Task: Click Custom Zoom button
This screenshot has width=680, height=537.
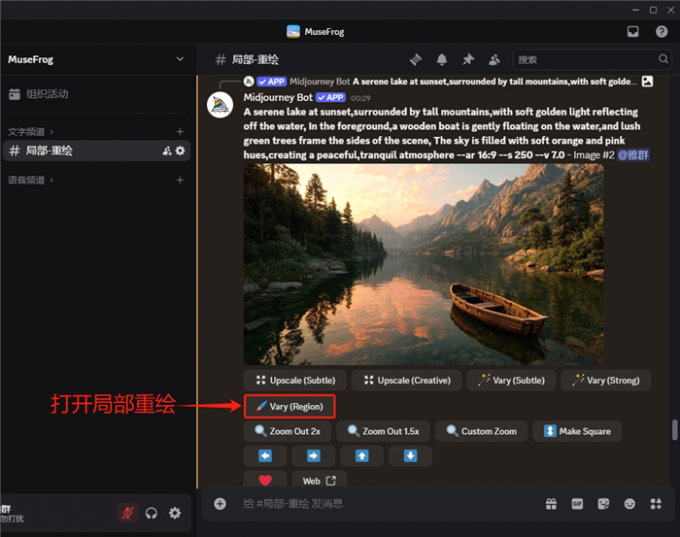Action: pyautogui.click(x=481, y=431)
